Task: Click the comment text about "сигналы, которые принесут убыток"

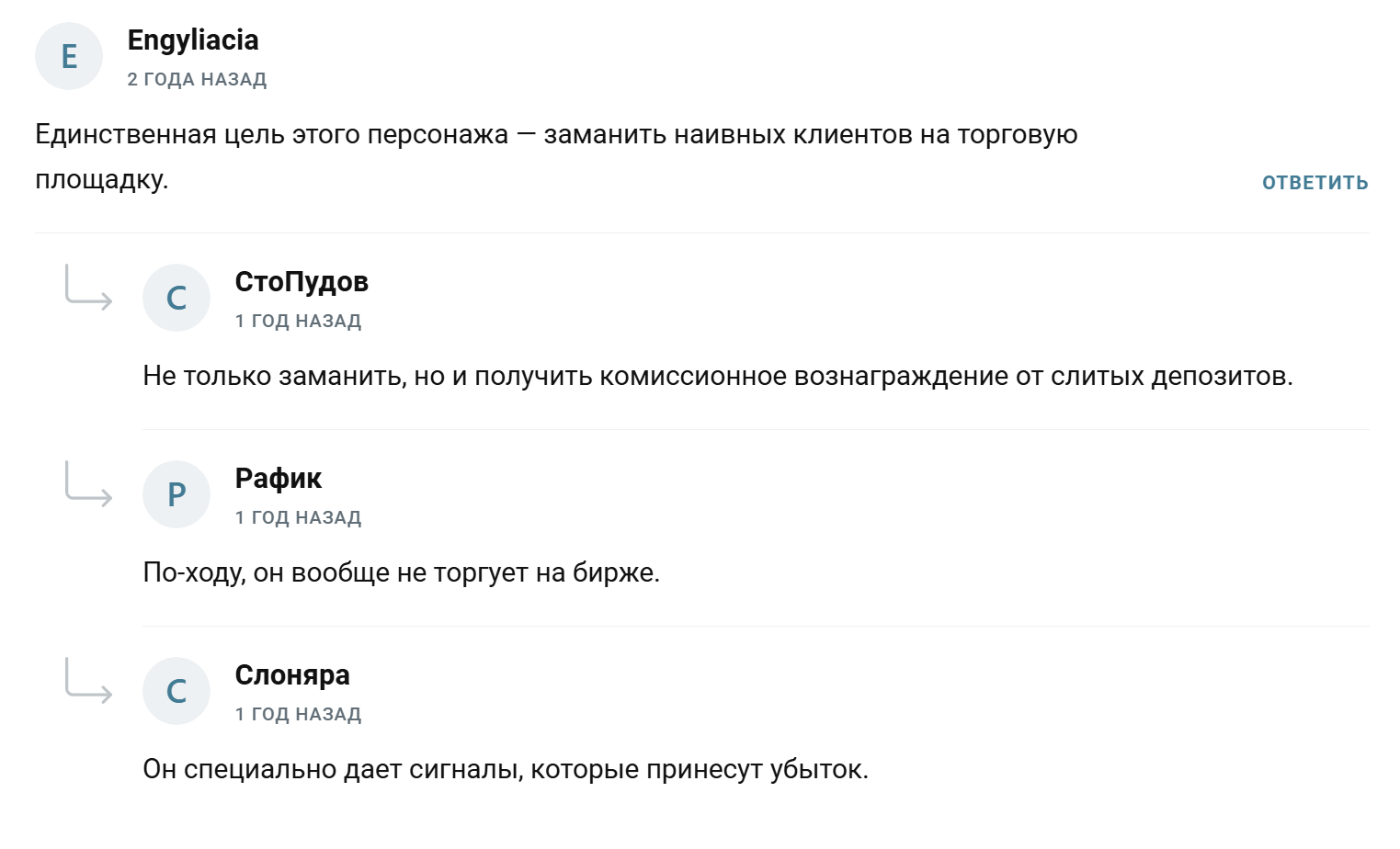Action: pyautogui.click(x=505, y=770)
